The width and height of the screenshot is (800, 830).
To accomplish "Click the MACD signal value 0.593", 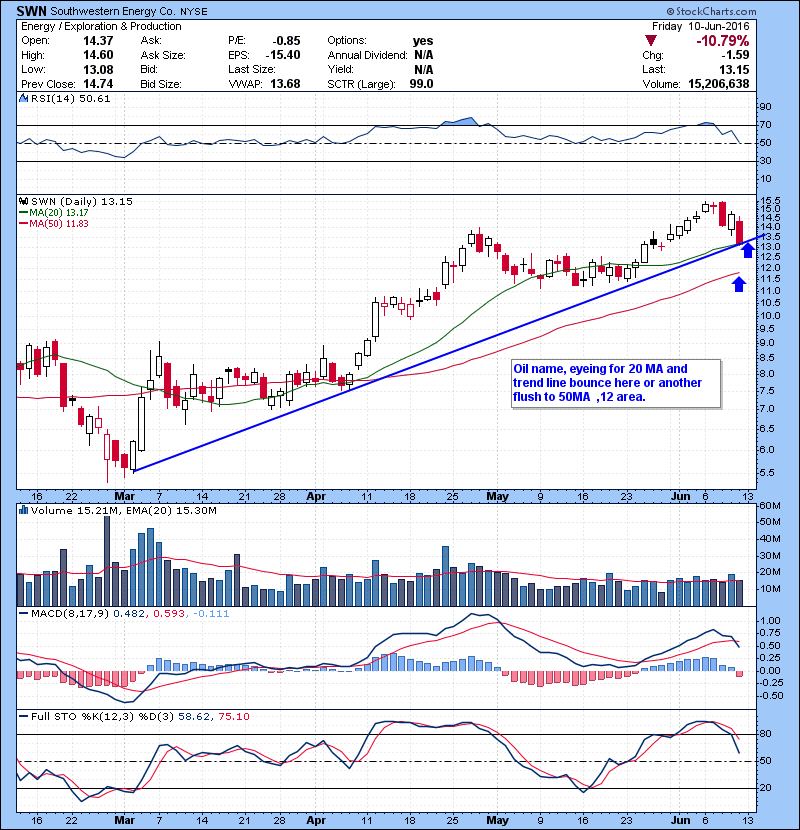I will tap(169, 614).
